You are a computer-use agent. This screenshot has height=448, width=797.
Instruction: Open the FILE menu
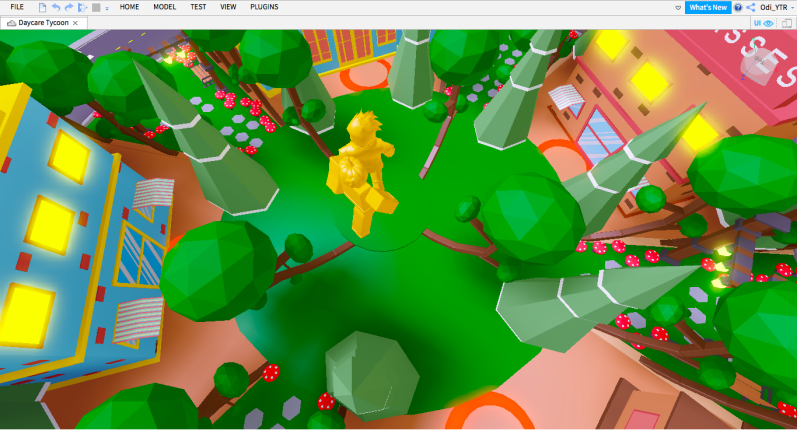tap(17, 7)
